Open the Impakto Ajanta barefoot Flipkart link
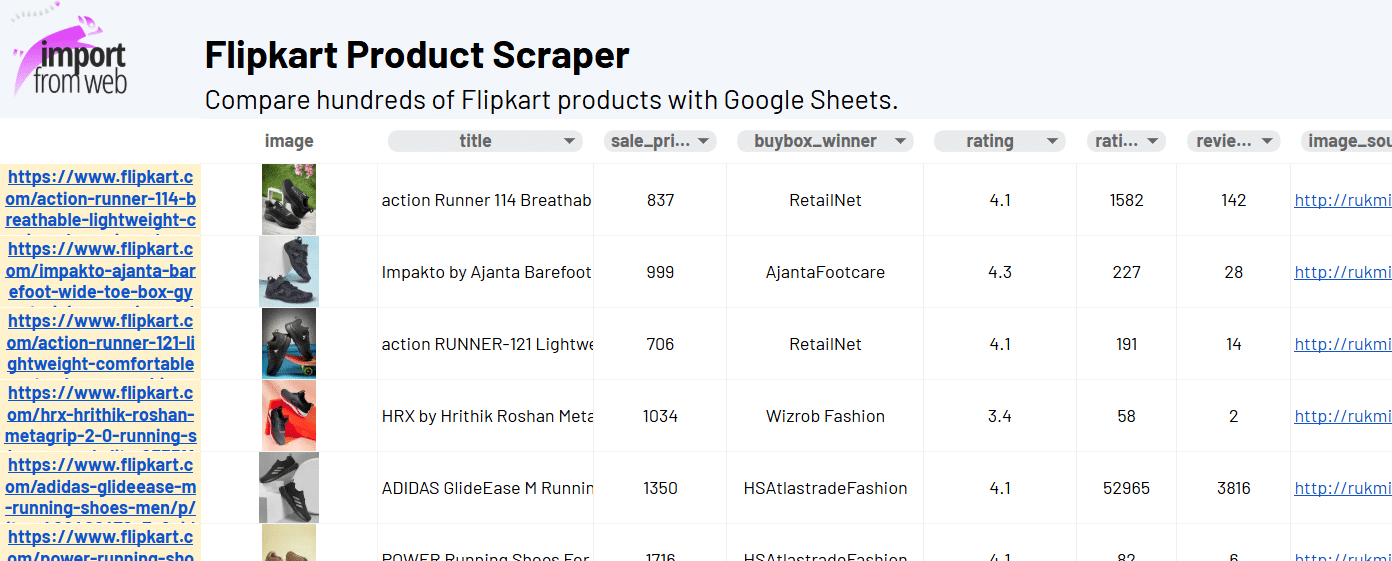 pos(100,271)
